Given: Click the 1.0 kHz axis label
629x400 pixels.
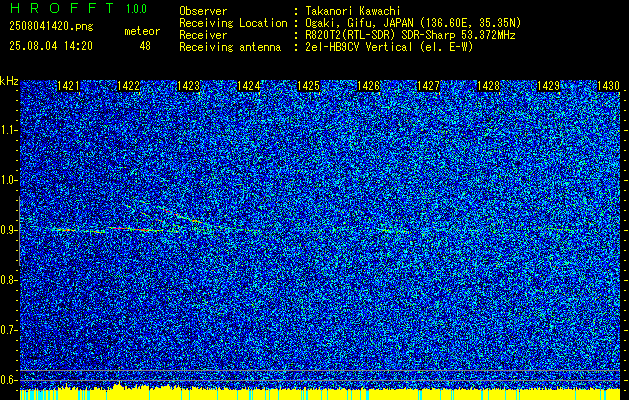Looking at the screenshot, I should point(7,180).
